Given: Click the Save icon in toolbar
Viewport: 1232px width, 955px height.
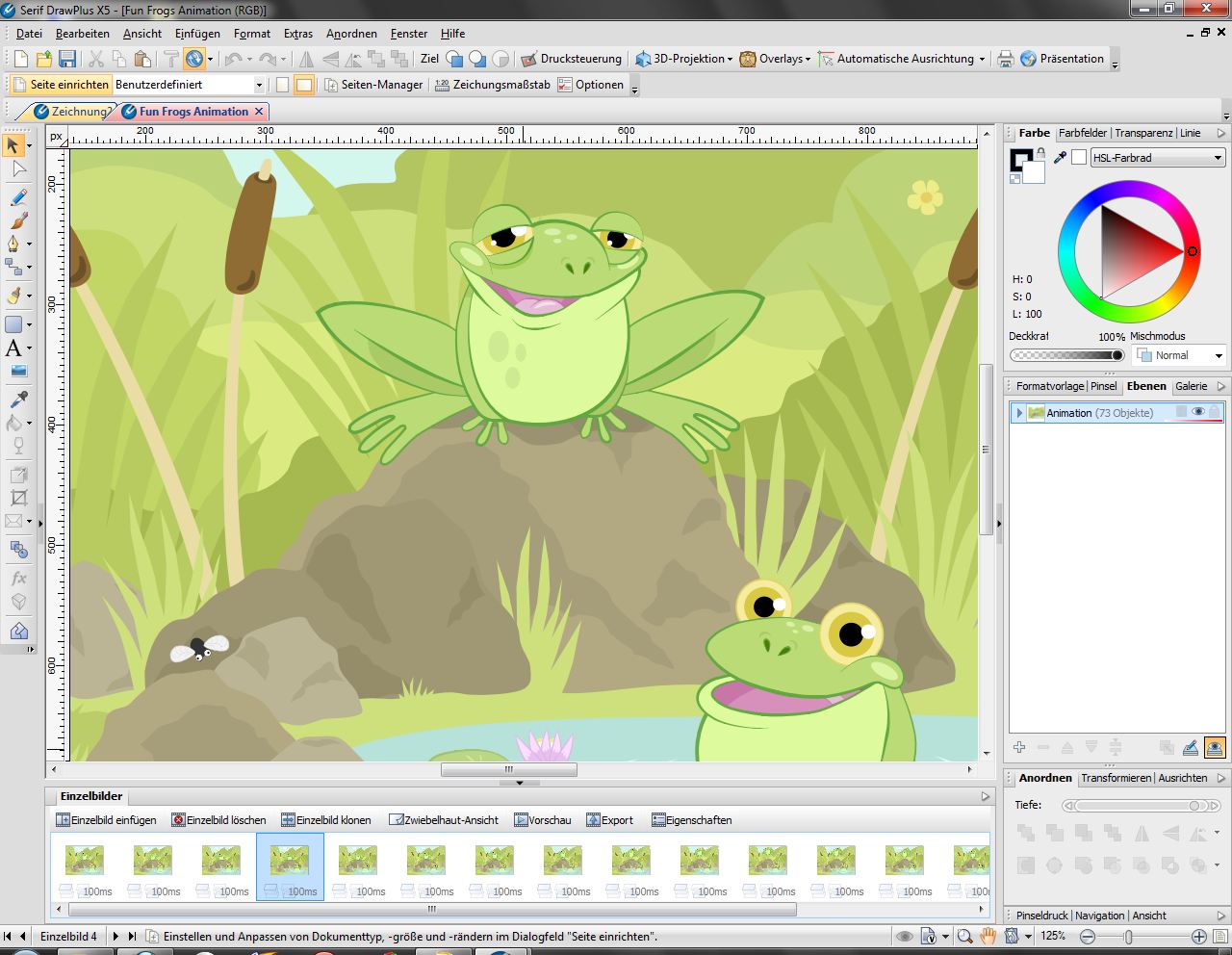Looking at the screenshot, I should coord(67,59).
